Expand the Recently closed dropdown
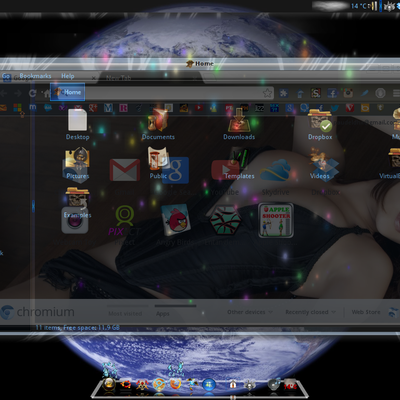This screenshot has width=400, height=400. coord(310,312)
